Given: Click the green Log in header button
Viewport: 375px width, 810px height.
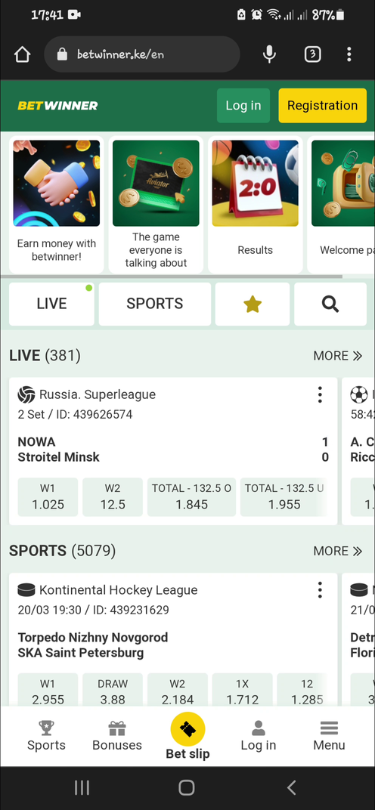Looking at the screenshot, I should 243,105.
